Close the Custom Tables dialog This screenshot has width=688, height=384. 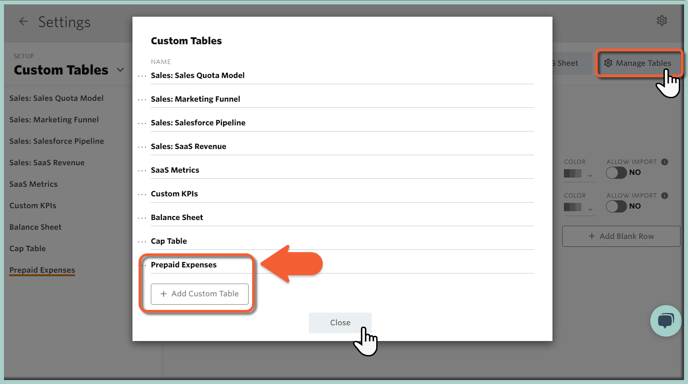[x=340, y=323]
